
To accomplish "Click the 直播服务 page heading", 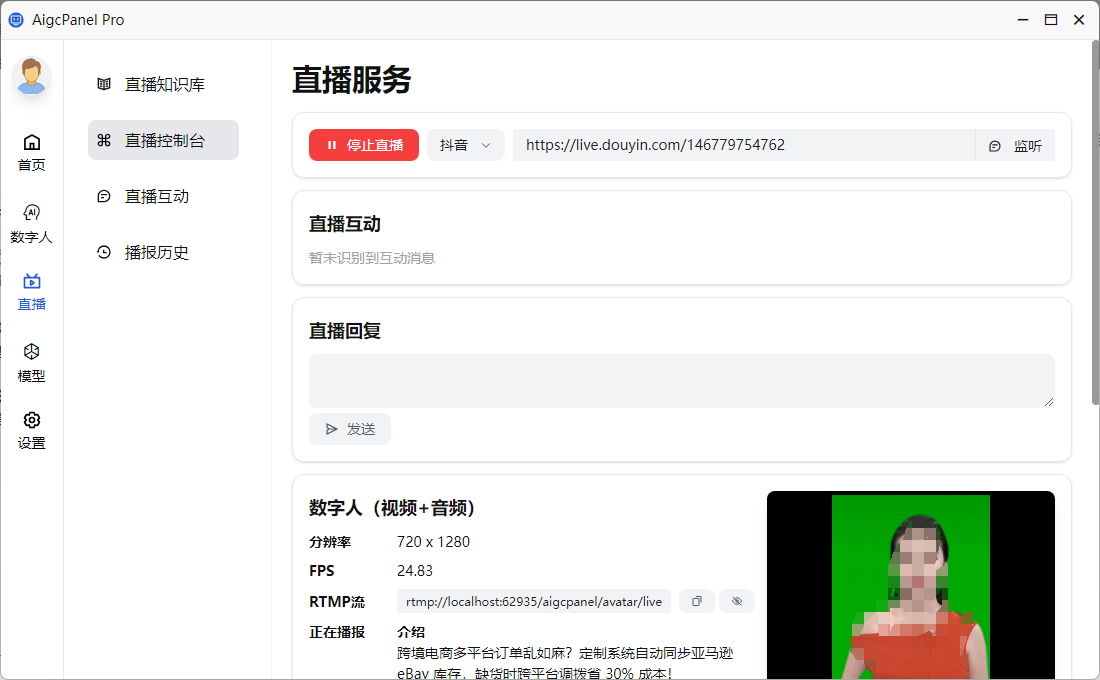I will tap(351, 80).
